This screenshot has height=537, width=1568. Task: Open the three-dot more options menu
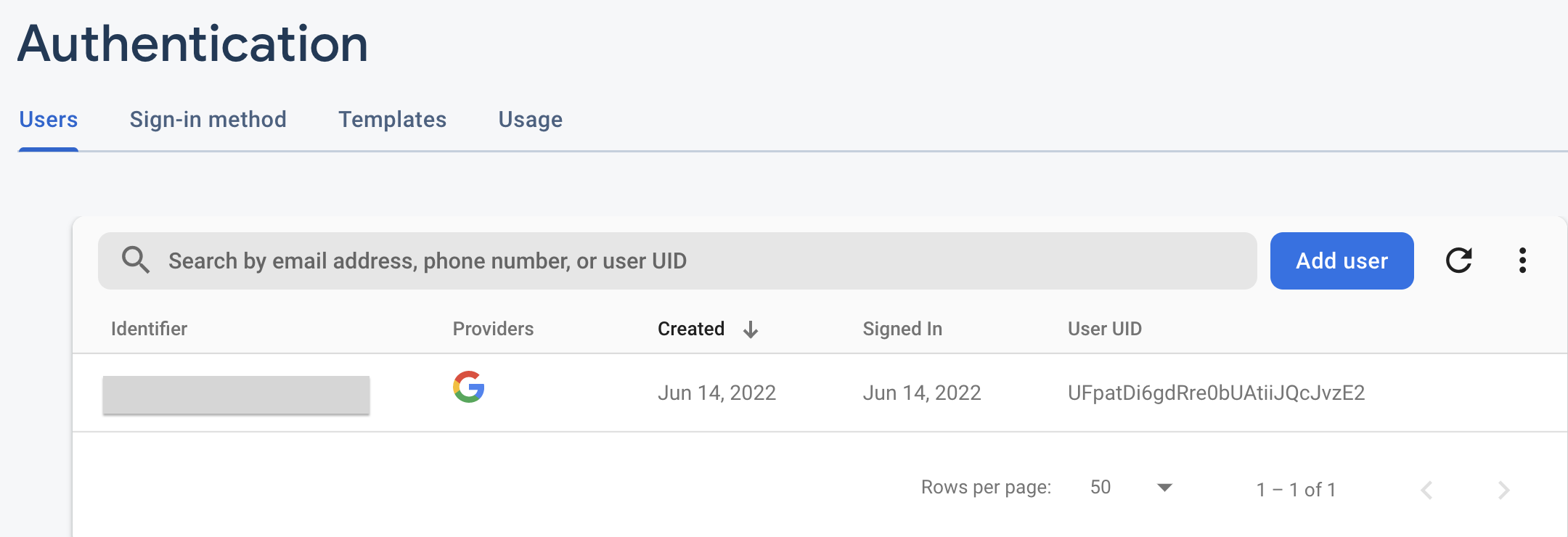pos(1522,261)
